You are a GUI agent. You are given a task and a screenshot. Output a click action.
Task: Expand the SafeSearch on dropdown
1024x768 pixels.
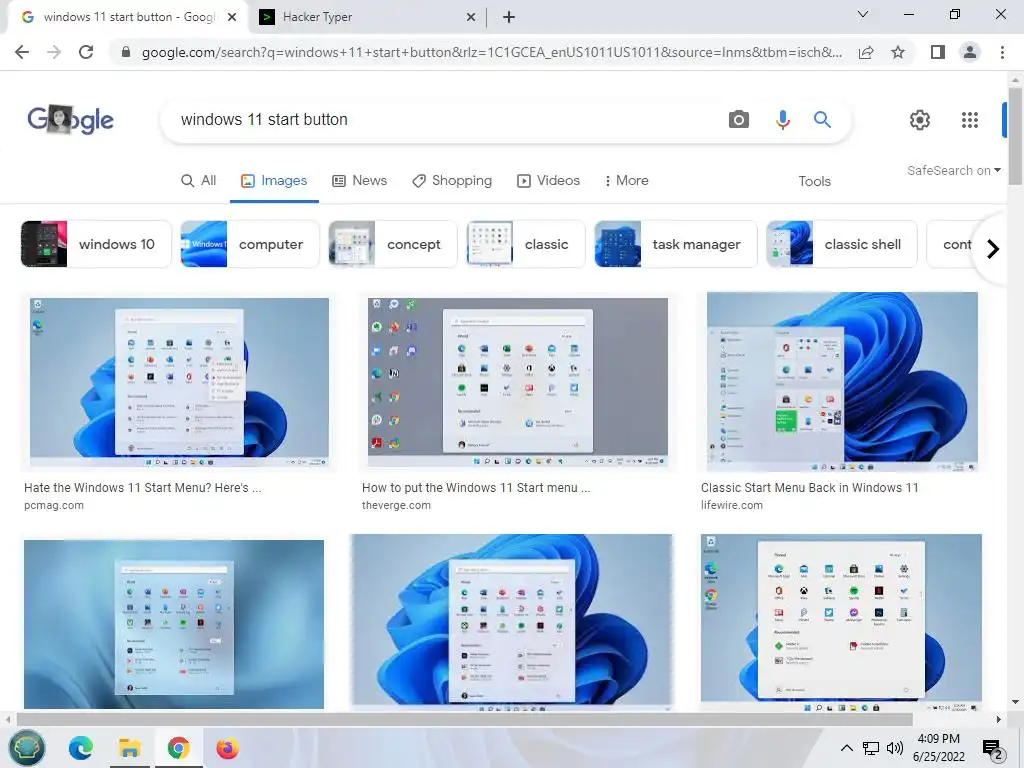[x=953, y=170]
